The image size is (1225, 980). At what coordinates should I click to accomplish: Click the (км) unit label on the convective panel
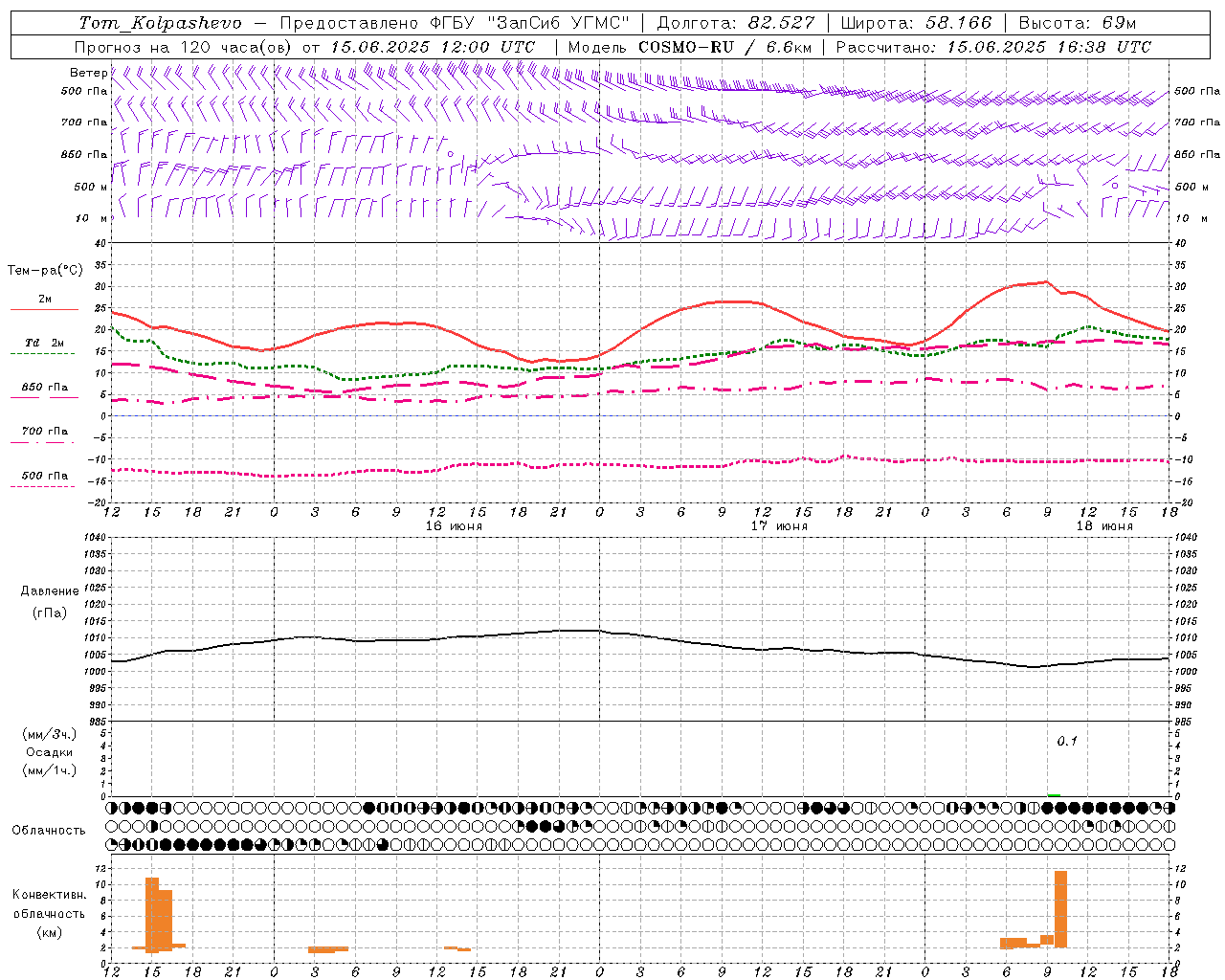pyautogui.click(x=49, y=932)
